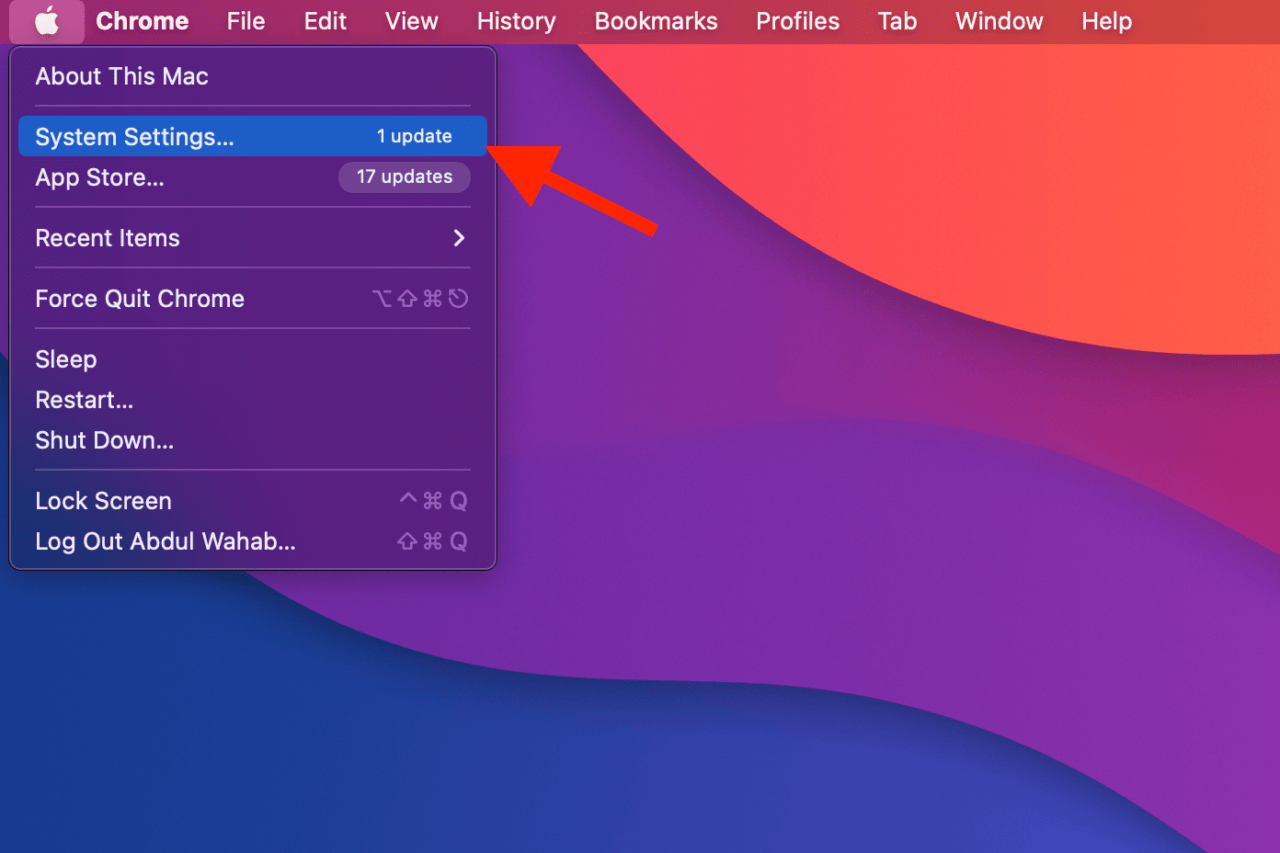Image resolution: width=1280 pixels, height=853 pixels.
Task: Expand the Recent Items submenu
Action: coord(252,238)
